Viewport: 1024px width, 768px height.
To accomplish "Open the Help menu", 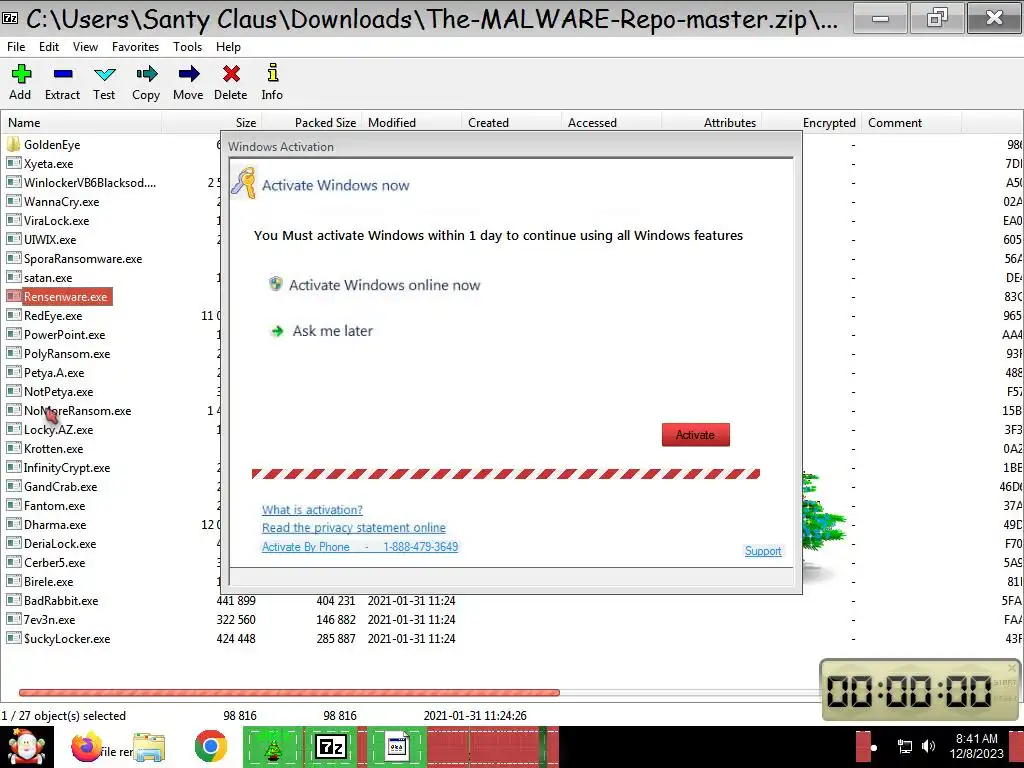I will click(x=229, y=47).
